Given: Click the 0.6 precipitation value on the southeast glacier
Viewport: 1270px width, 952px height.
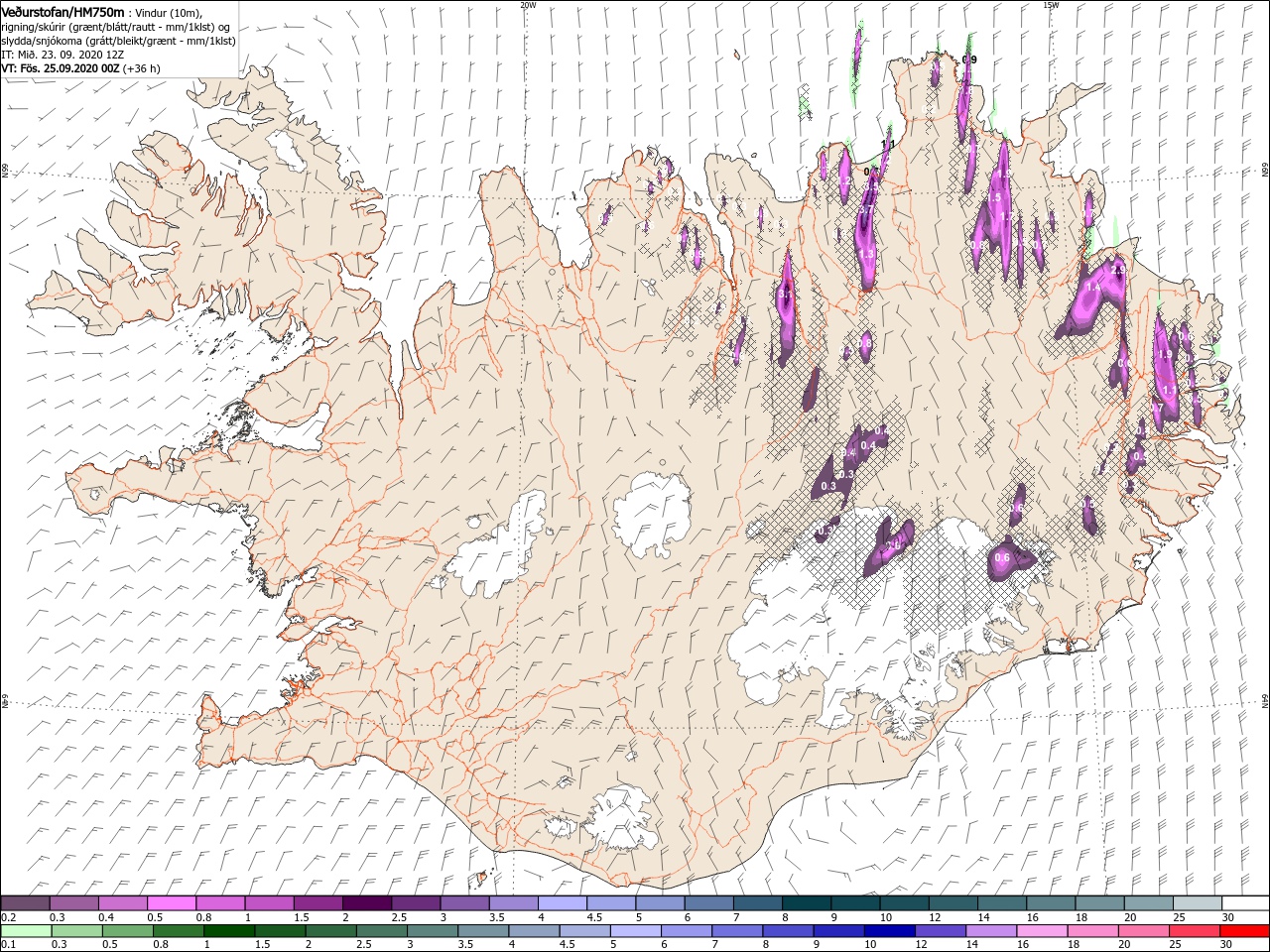Looking at the screenshot, I should pyautogui.click(x=1002, y=558).
